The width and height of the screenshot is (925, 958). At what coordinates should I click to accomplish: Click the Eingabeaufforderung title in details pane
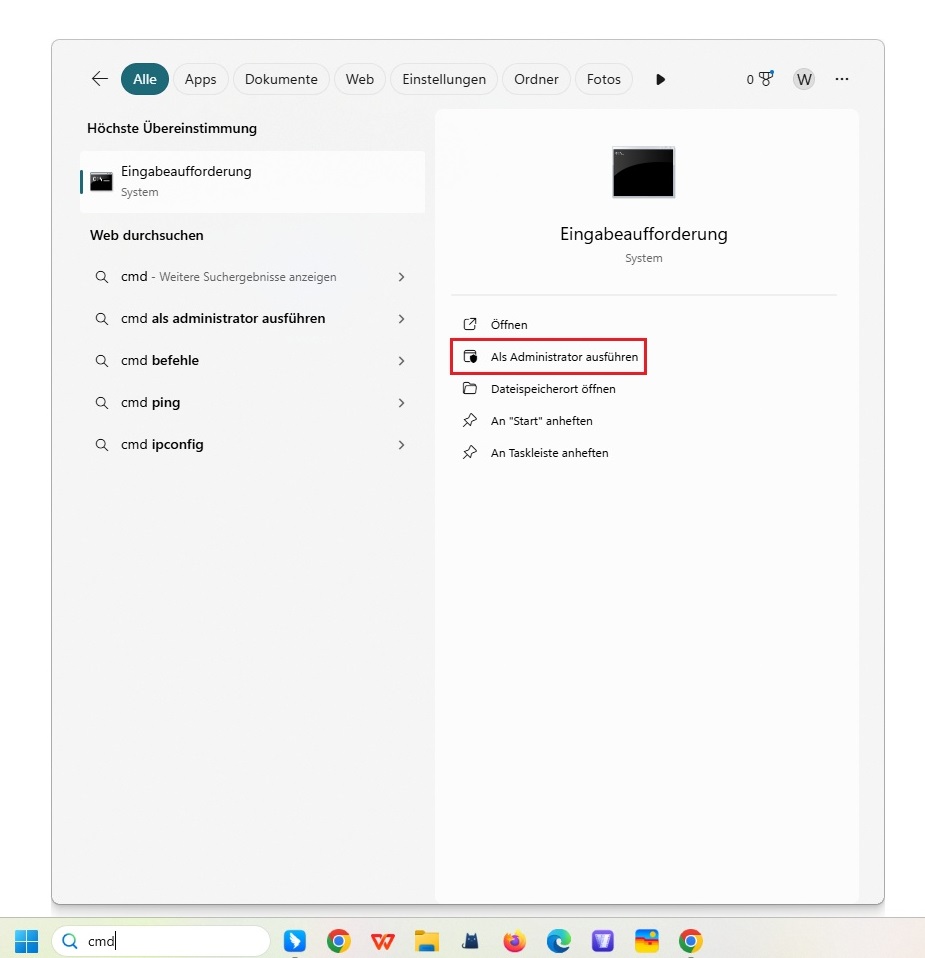pos(643,234)
